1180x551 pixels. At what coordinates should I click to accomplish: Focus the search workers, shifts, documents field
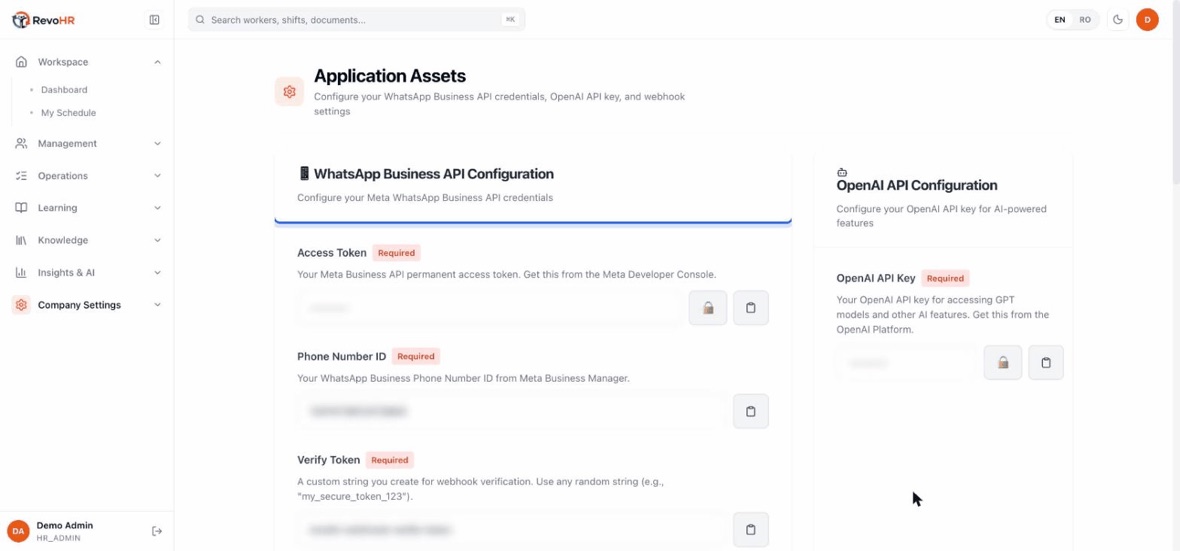[357, 20]
